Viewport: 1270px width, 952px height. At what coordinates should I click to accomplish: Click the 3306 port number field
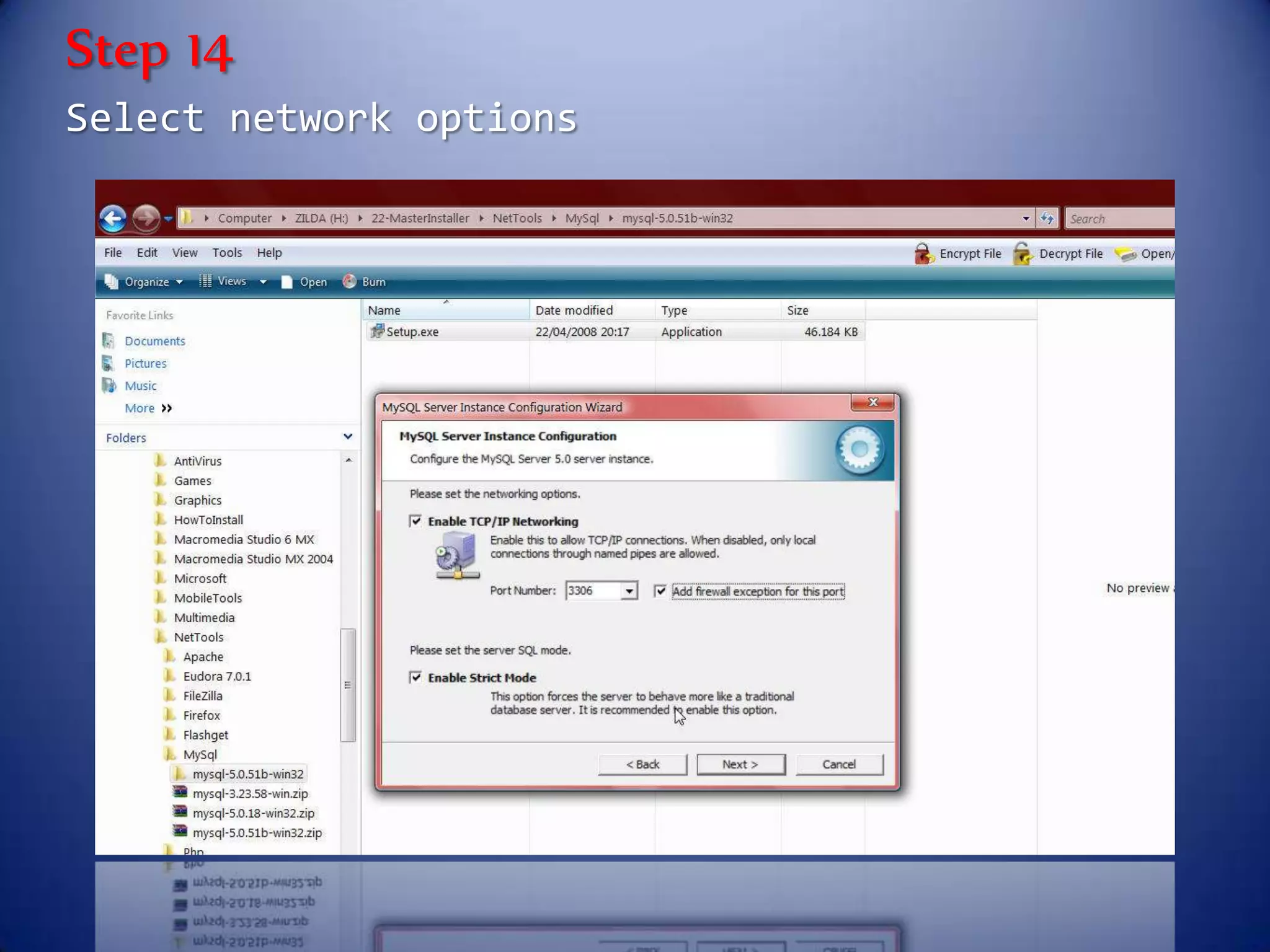tap(593, 591)
